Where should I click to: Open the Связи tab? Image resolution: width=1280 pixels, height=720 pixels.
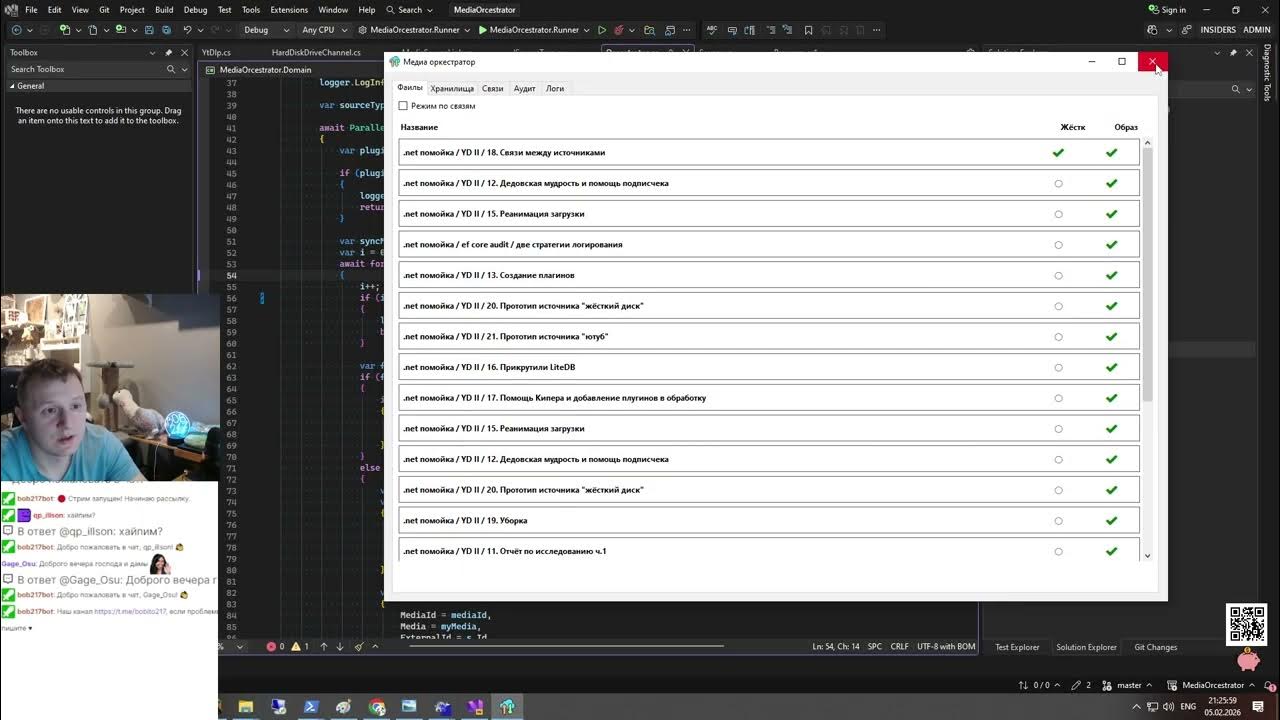493,89
